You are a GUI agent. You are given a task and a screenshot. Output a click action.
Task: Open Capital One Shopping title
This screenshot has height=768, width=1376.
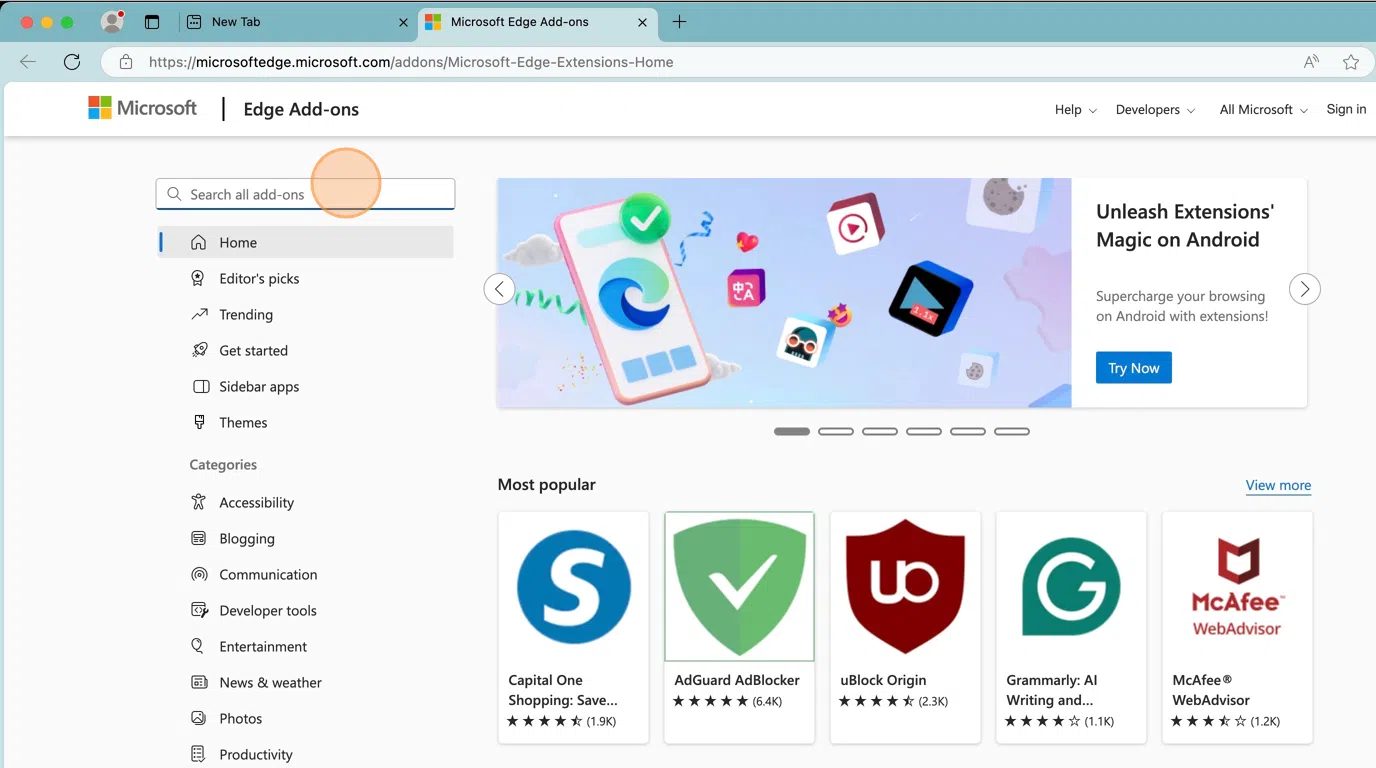coord(563,690)
